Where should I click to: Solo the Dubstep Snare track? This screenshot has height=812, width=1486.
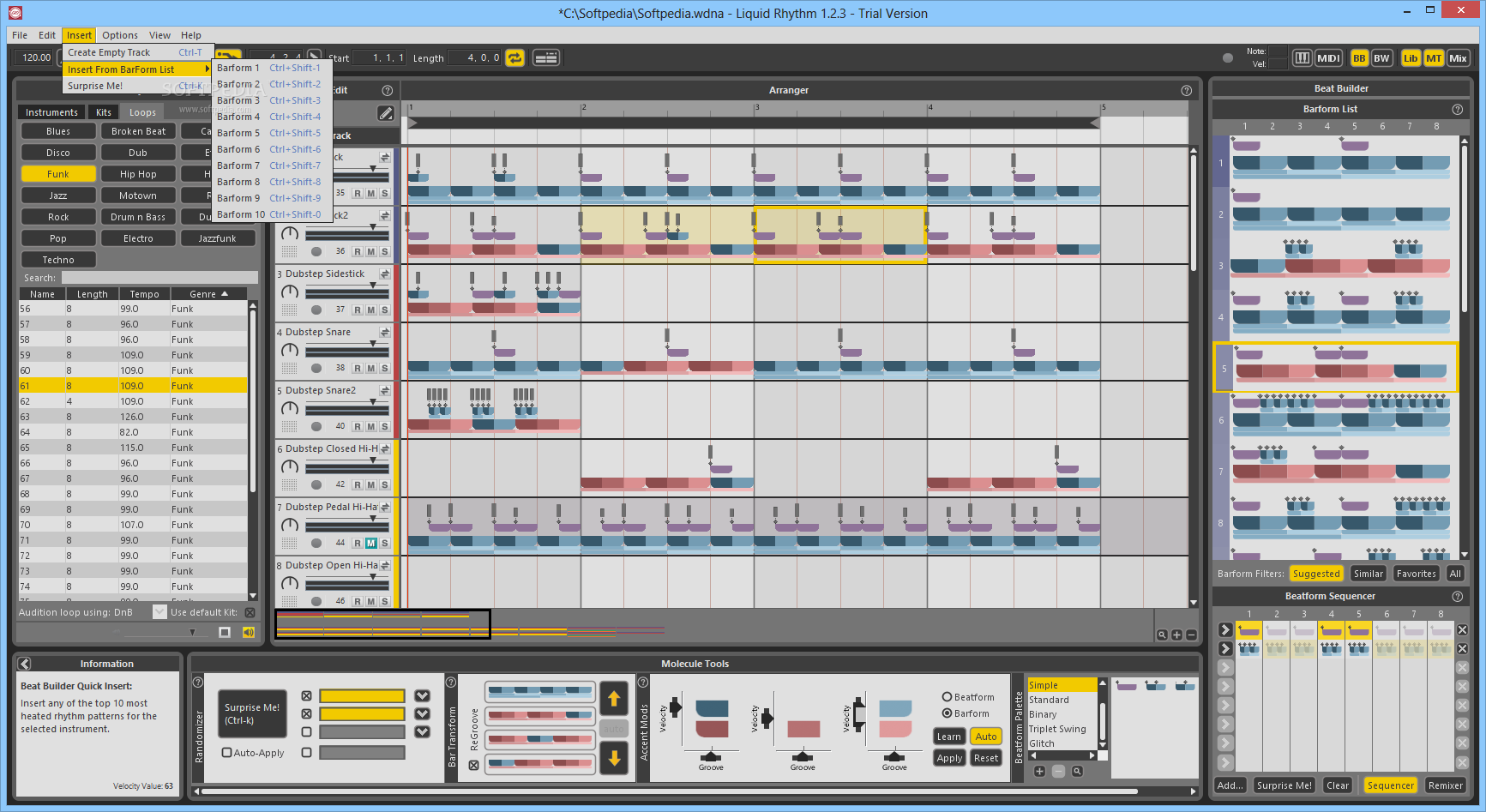(x=384, y=368)
